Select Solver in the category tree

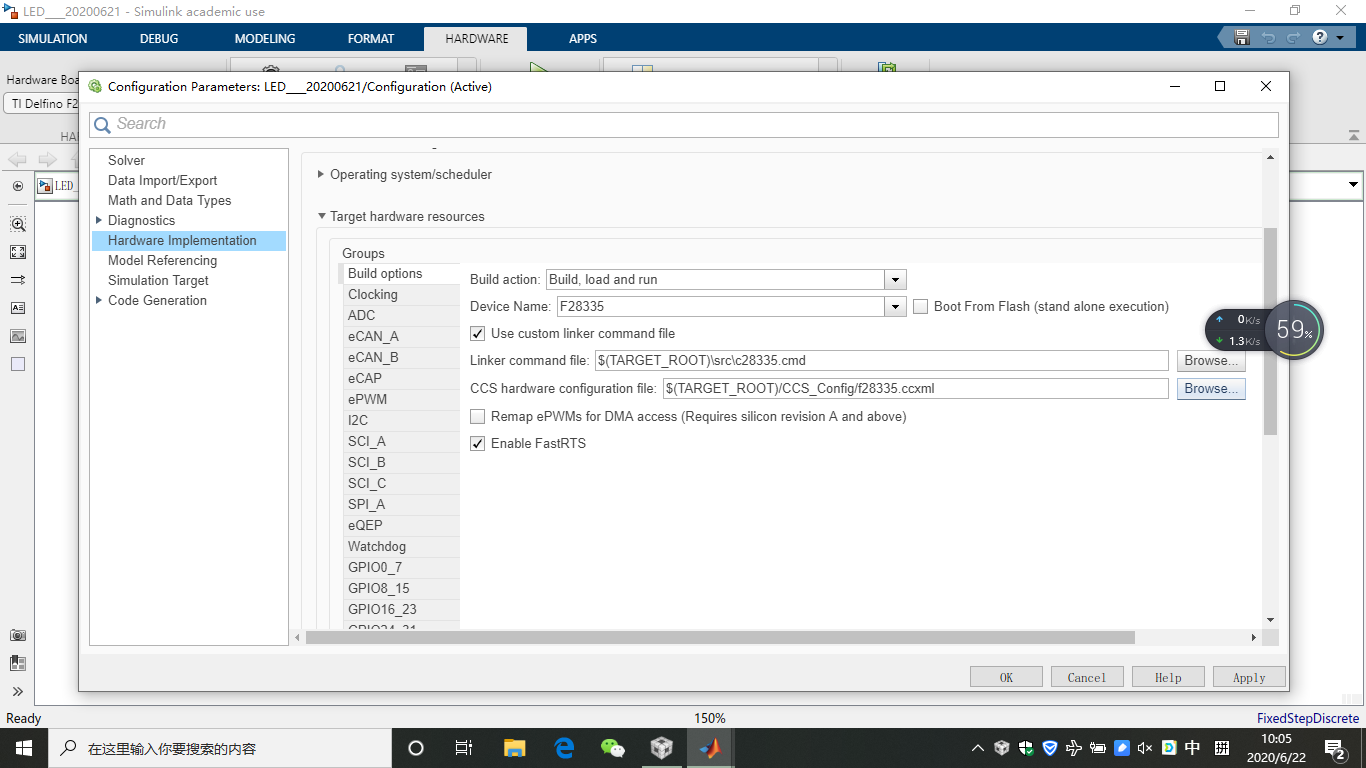126,160
